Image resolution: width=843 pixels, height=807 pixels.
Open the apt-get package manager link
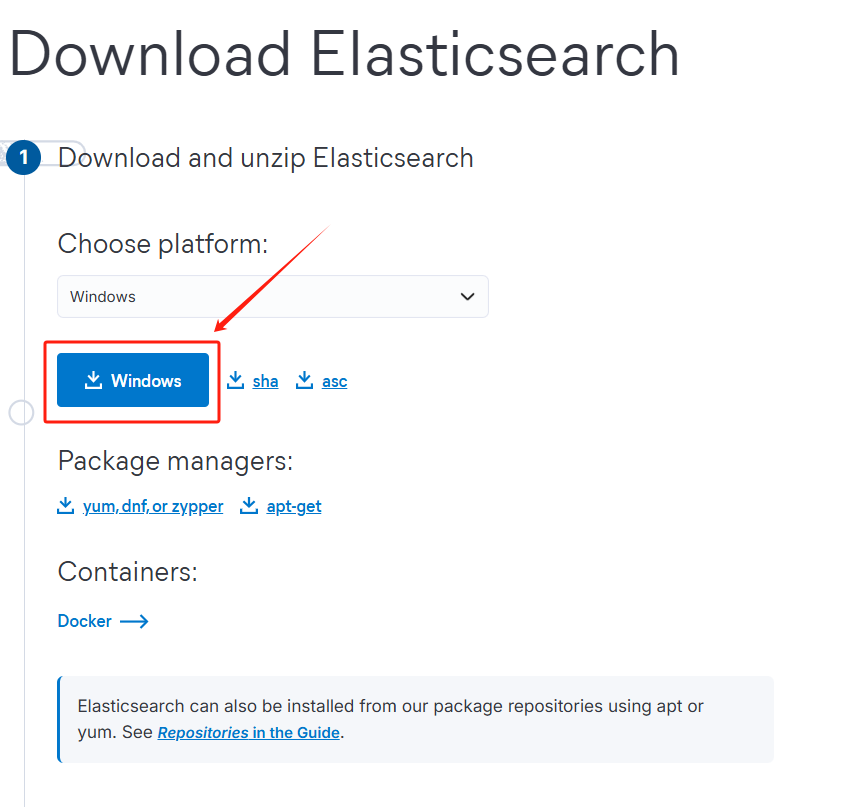tap(294, 506)
